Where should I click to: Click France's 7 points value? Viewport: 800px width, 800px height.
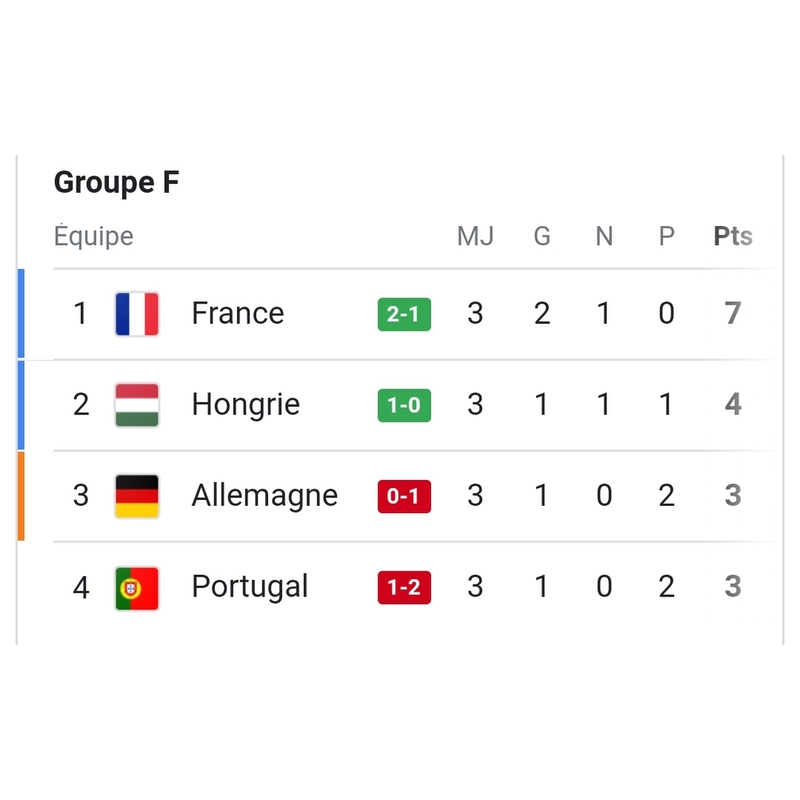733,314
